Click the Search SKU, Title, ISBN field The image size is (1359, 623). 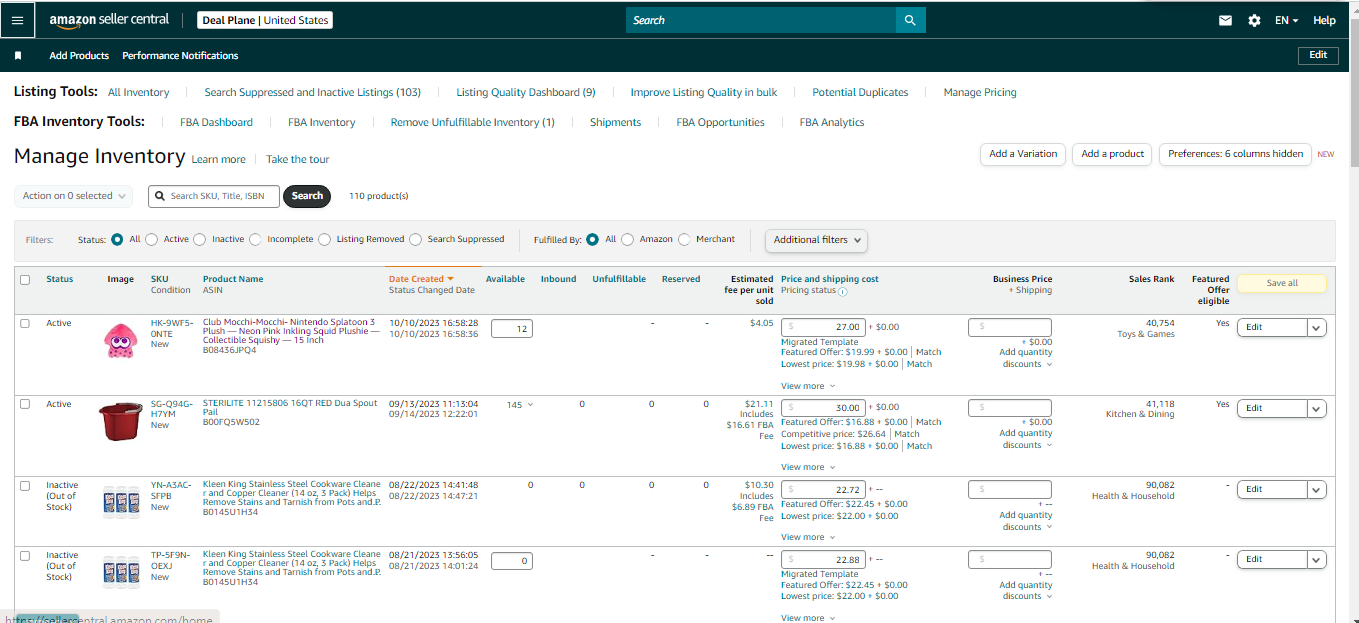214,196
